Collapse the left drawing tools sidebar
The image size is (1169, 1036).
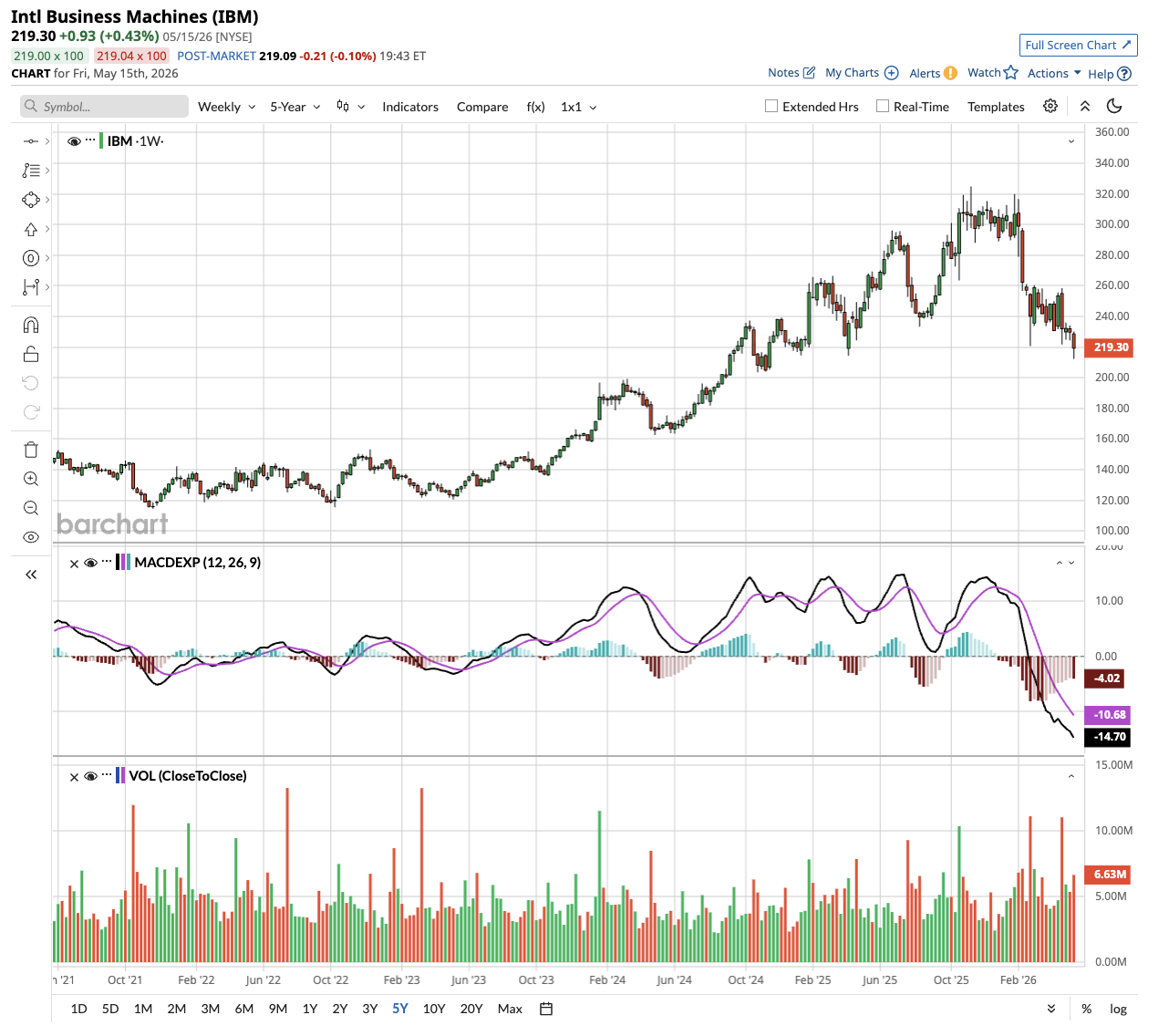31,575
